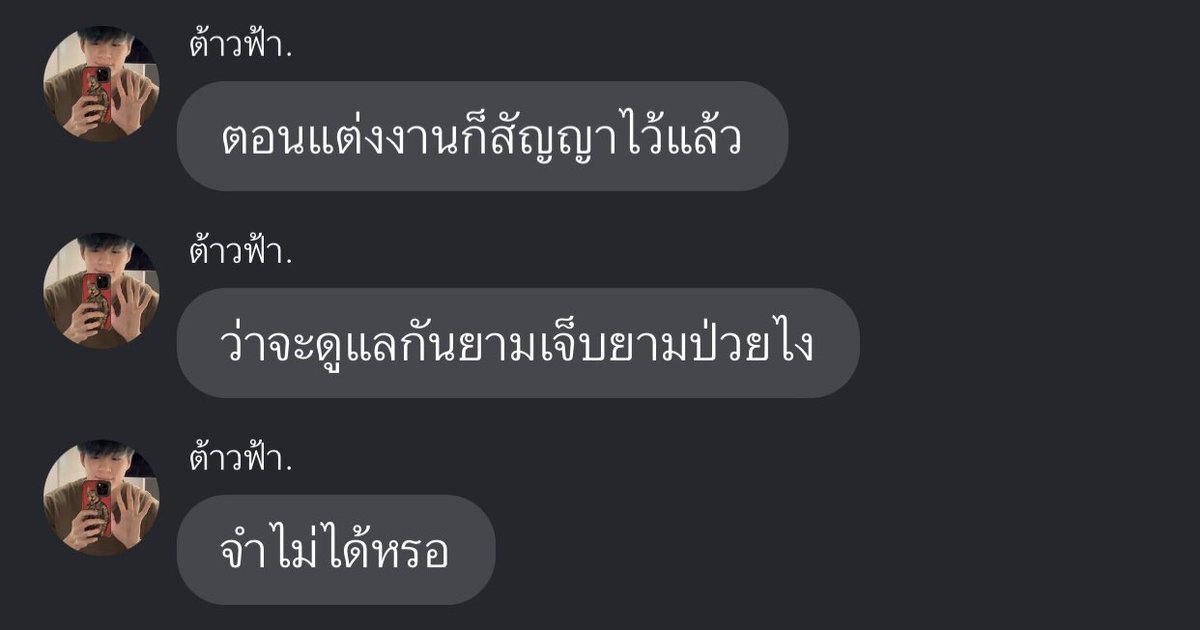This screenshot has width=1200, height=630.
Task: Open the ต้าวฟ้า. name above the second message
Action: (240, 251)
